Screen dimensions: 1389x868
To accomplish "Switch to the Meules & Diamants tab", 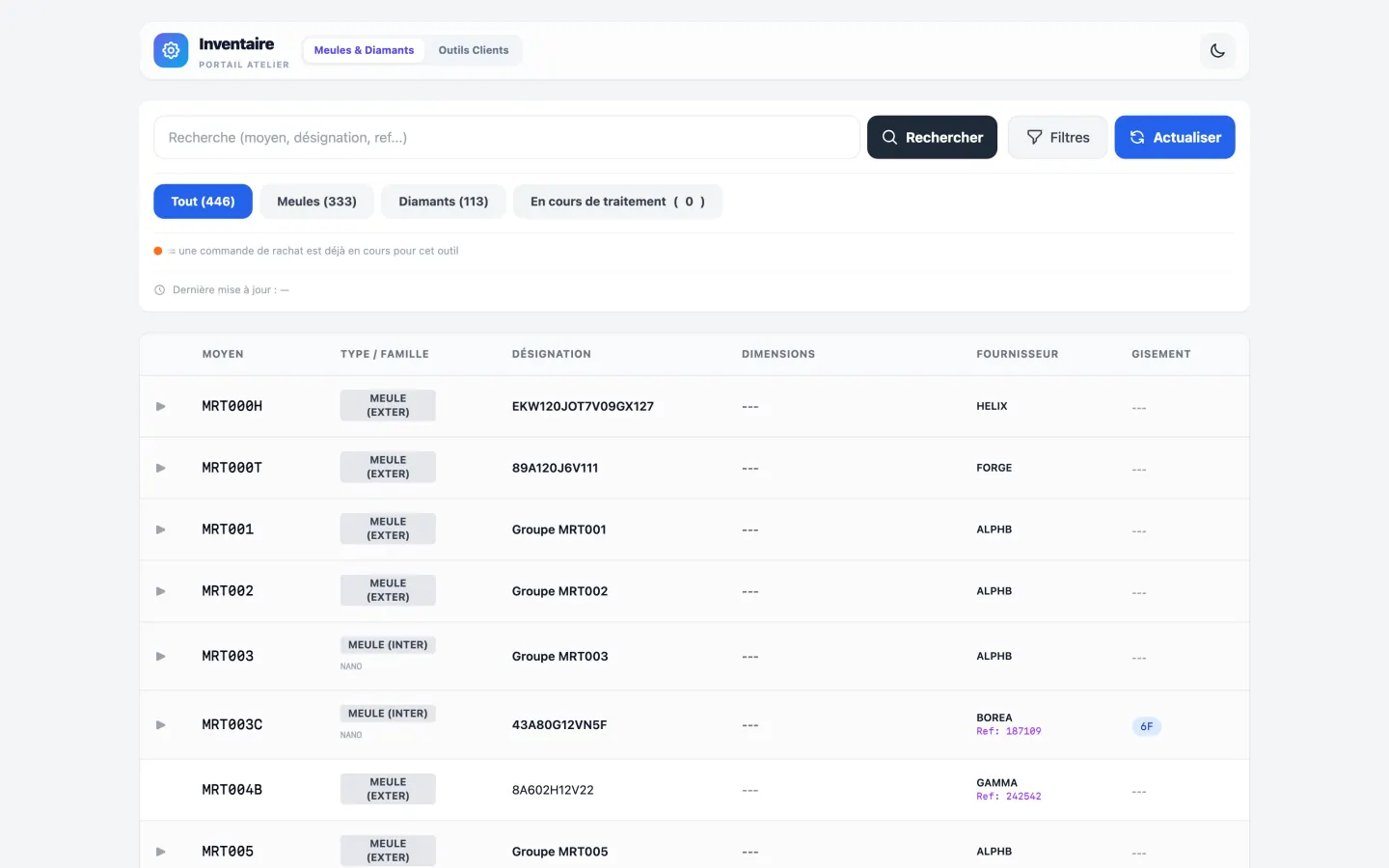I will pos(364,50).
